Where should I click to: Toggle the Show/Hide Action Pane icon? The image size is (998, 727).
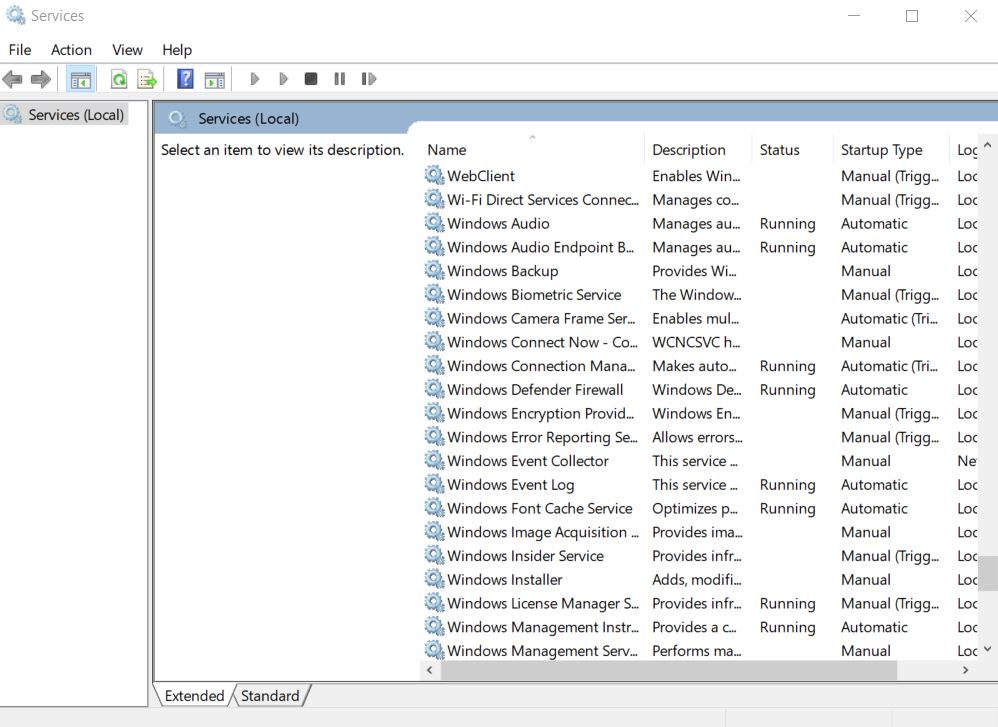click(214, 80)
